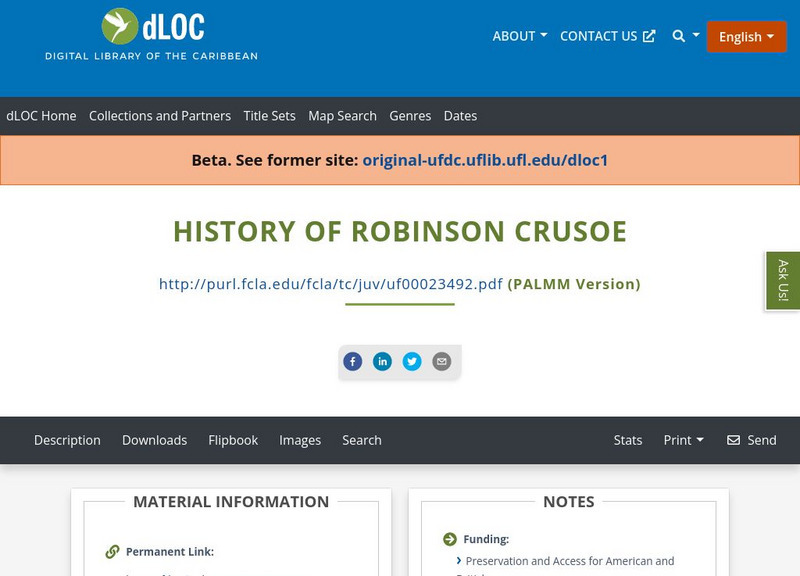The image size is (800, 576).
Task: Click the chain-link icon beside Permanent Link
Action: [x=110, y=550]
